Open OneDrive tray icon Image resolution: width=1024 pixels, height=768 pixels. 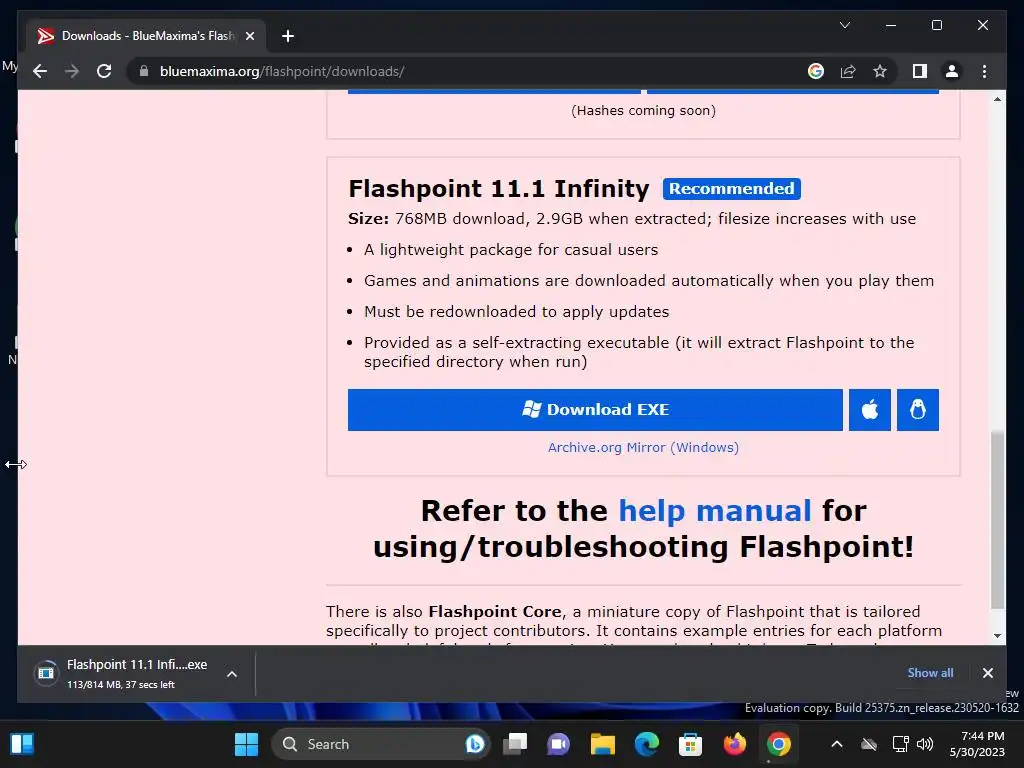point(869,744)
